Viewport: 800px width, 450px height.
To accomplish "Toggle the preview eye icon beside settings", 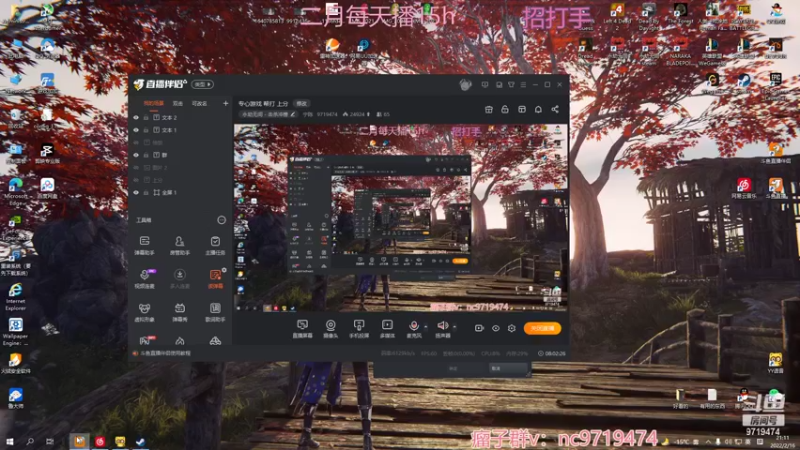I will coord(495,328).
